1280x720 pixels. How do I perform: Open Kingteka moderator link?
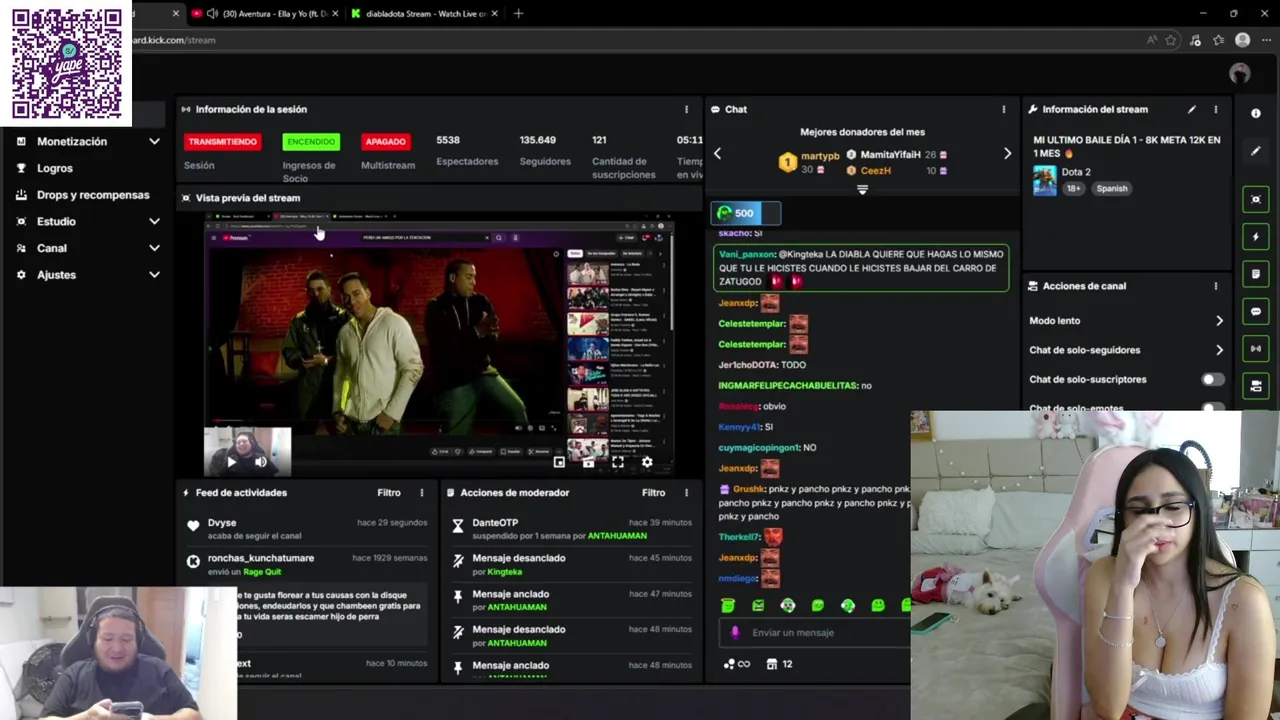click(504, 572)
